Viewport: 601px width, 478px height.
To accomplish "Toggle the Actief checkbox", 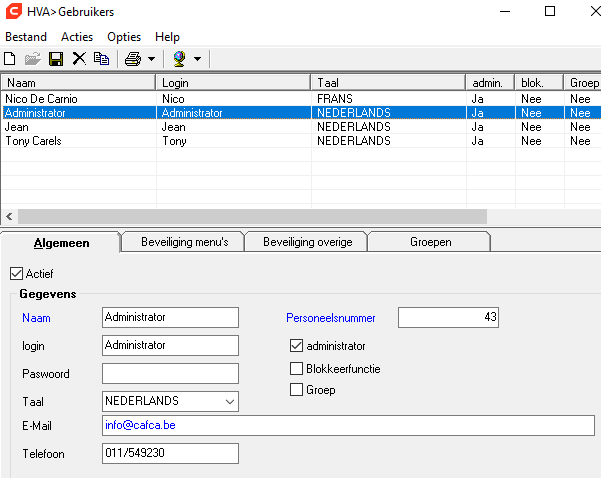I will [x=16, y=274].
